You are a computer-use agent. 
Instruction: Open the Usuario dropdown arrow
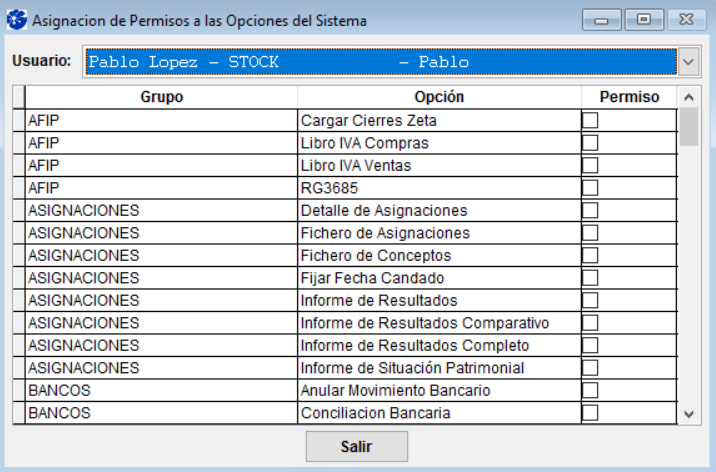click(689, 62)
